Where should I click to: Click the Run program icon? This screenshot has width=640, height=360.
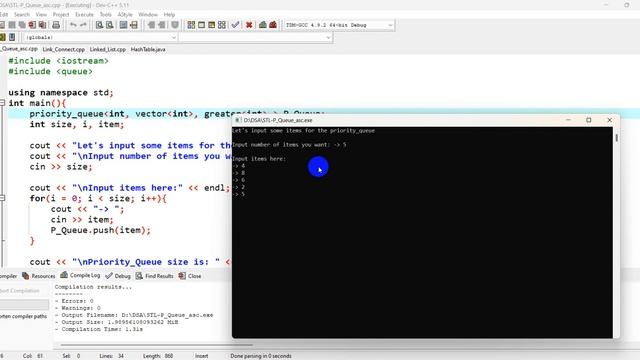click(x=201, y=25)
